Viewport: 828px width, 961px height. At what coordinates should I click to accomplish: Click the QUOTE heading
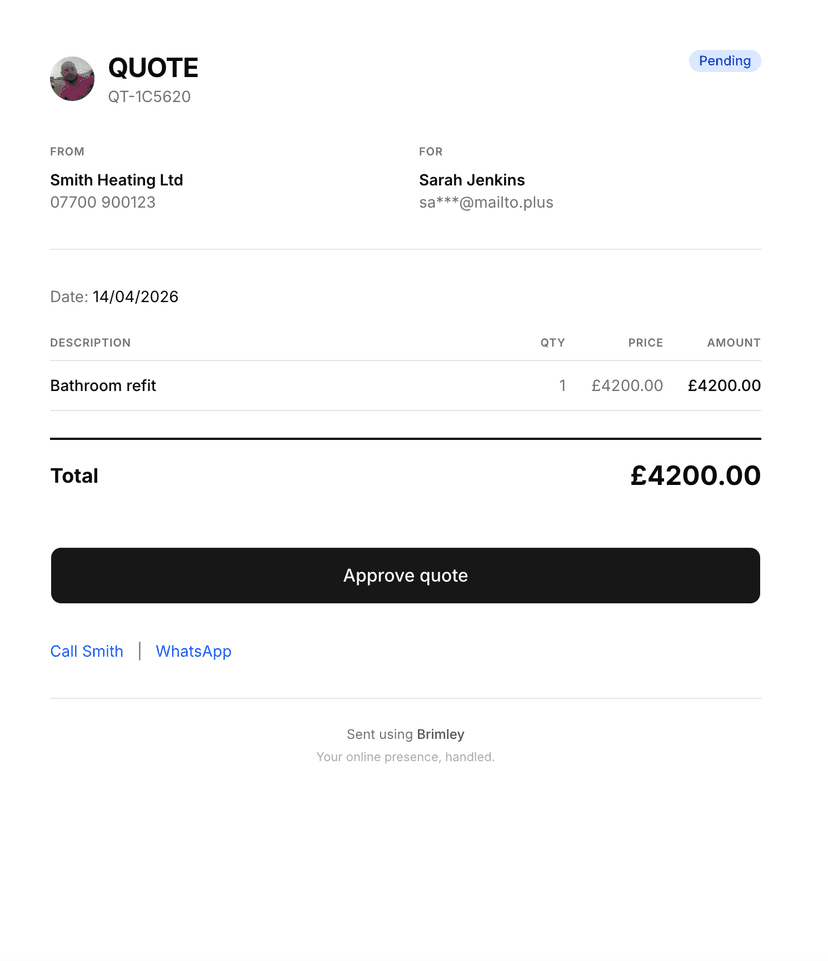(x=153, y=68)
